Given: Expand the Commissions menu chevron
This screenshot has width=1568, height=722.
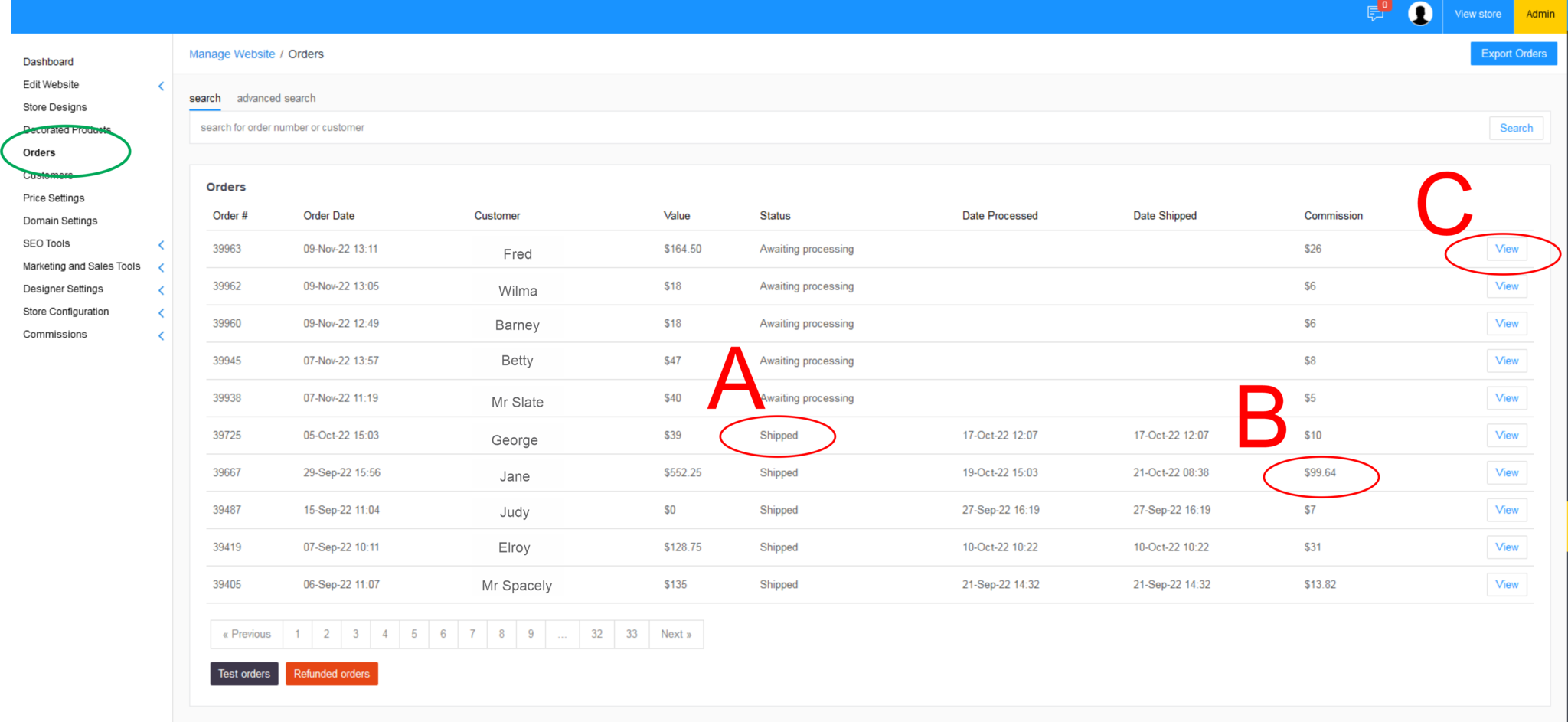Looking at the screenshot, I should click(x=161, y=335).
